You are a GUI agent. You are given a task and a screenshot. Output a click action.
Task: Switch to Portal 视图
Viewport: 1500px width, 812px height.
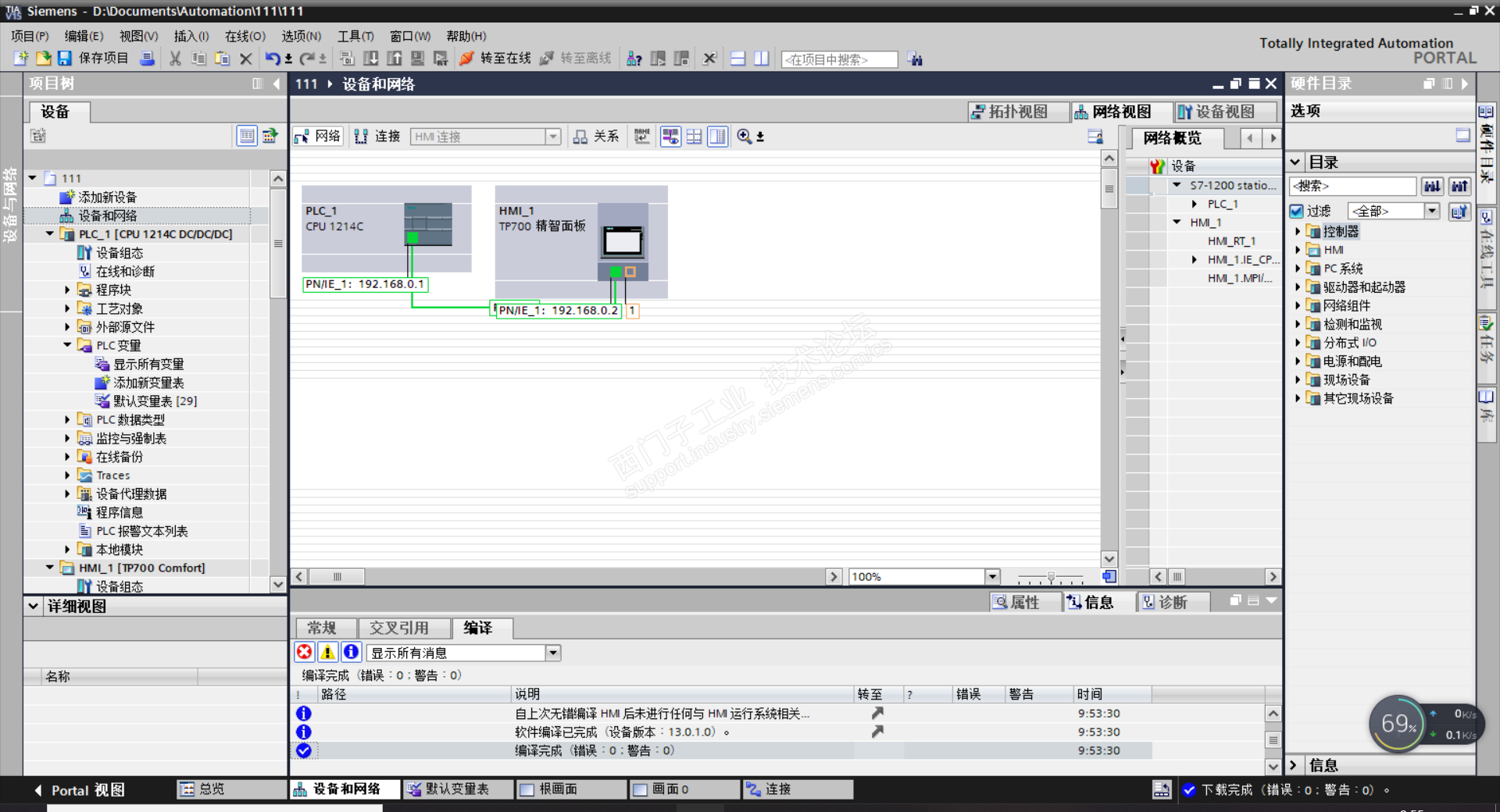[x=78, y=790]
